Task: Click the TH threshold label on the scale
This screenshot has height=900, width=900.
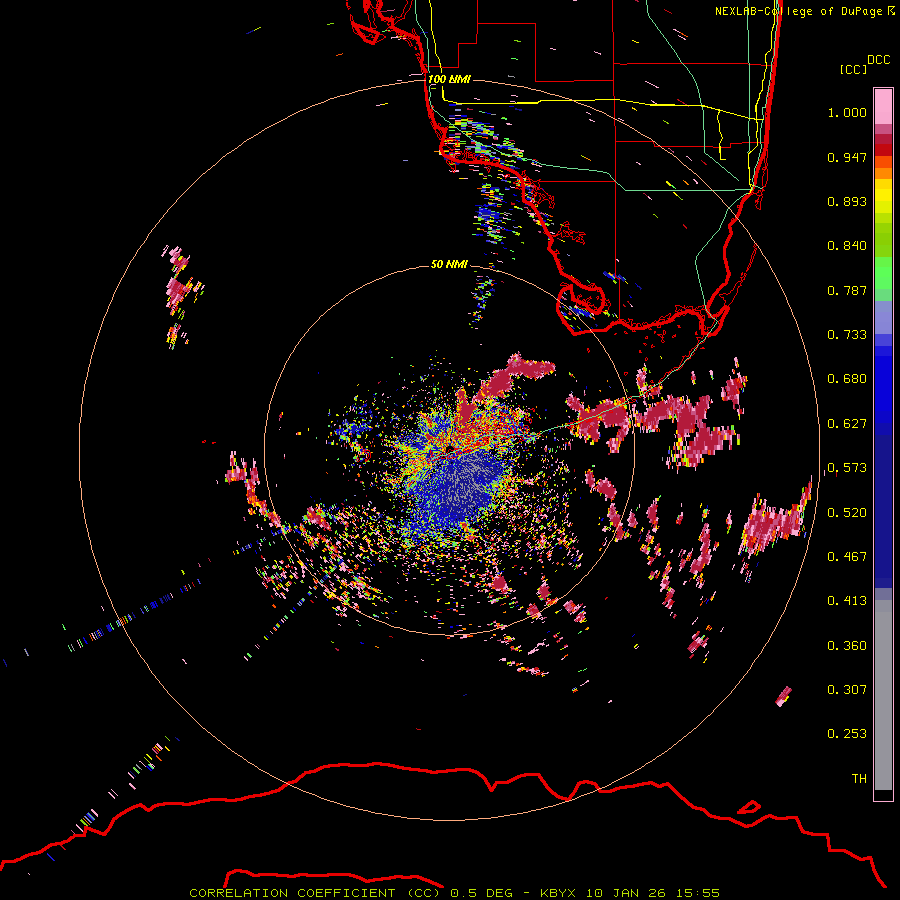Action: click(859, 779)
